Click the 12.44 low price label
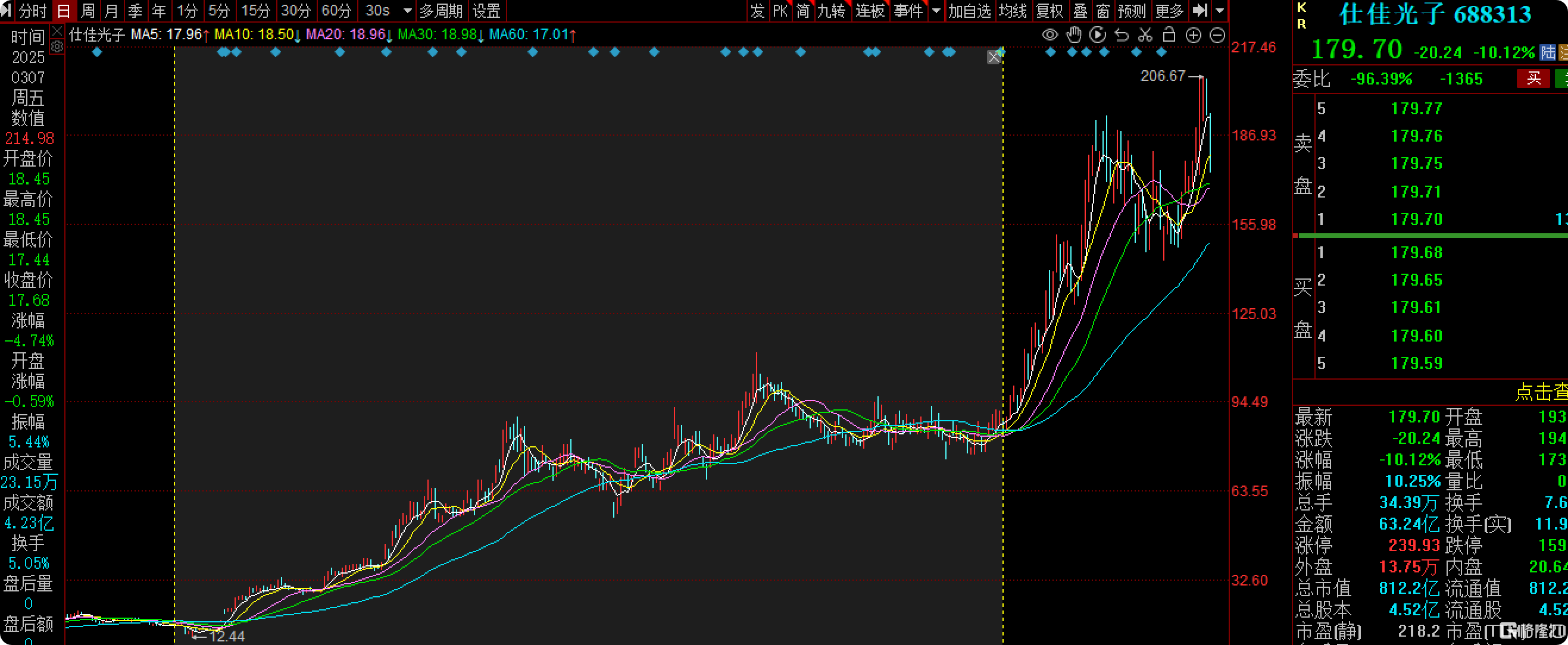The width and height of the screenshot is (1568, 645). click(227, 637)
